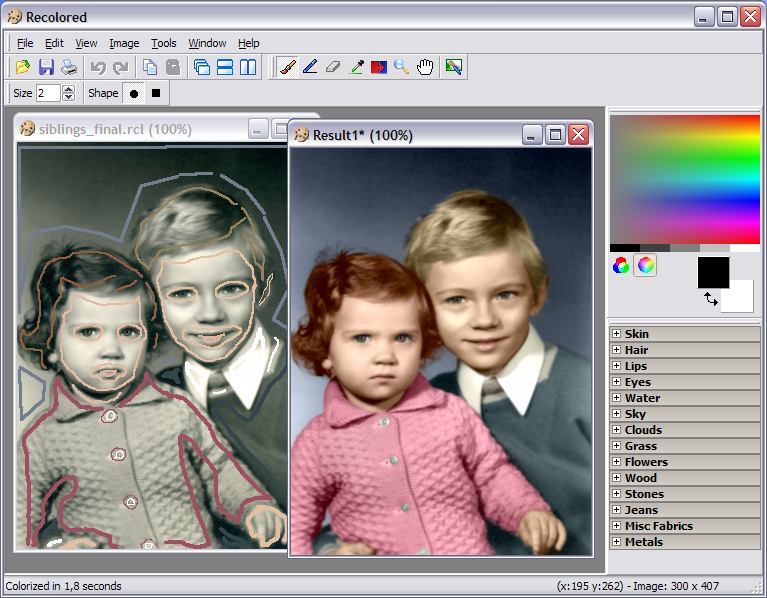Click the brush Size input field
Image resolution: width=767 pixels, height=598 pixels.
48,93
